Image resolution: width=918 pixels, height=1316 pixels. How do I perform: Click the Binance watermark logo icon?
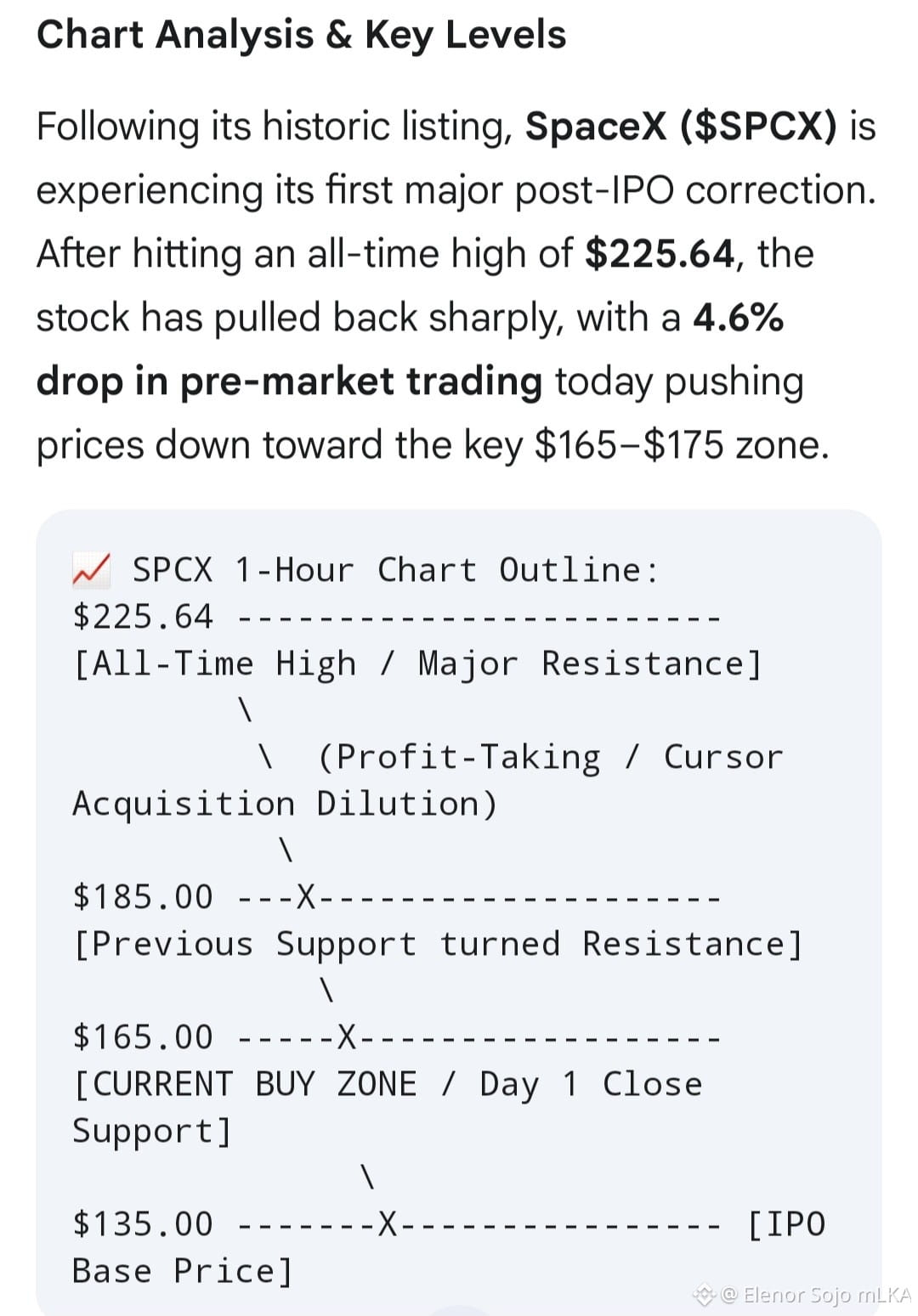pos(704,1295)
